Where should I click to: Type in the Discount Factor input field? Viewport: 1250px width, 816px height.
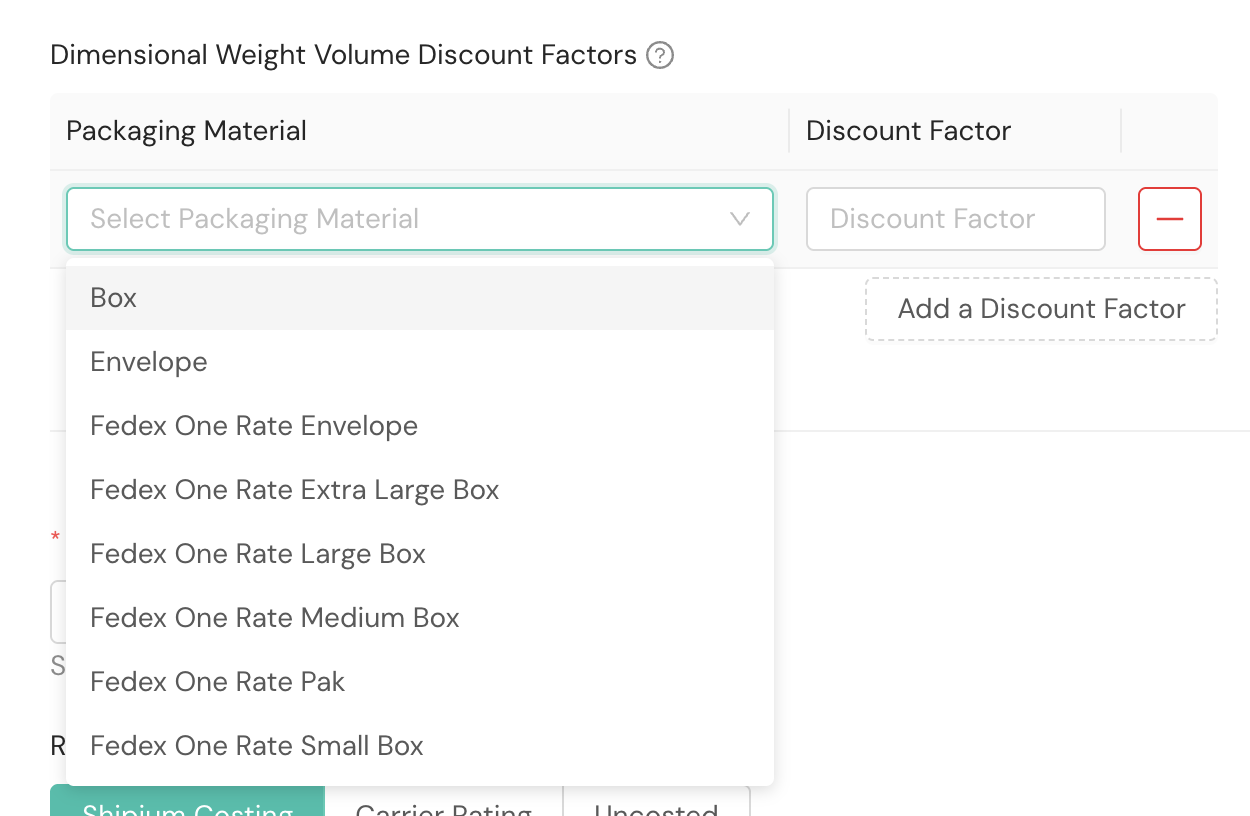pos(955,219)
